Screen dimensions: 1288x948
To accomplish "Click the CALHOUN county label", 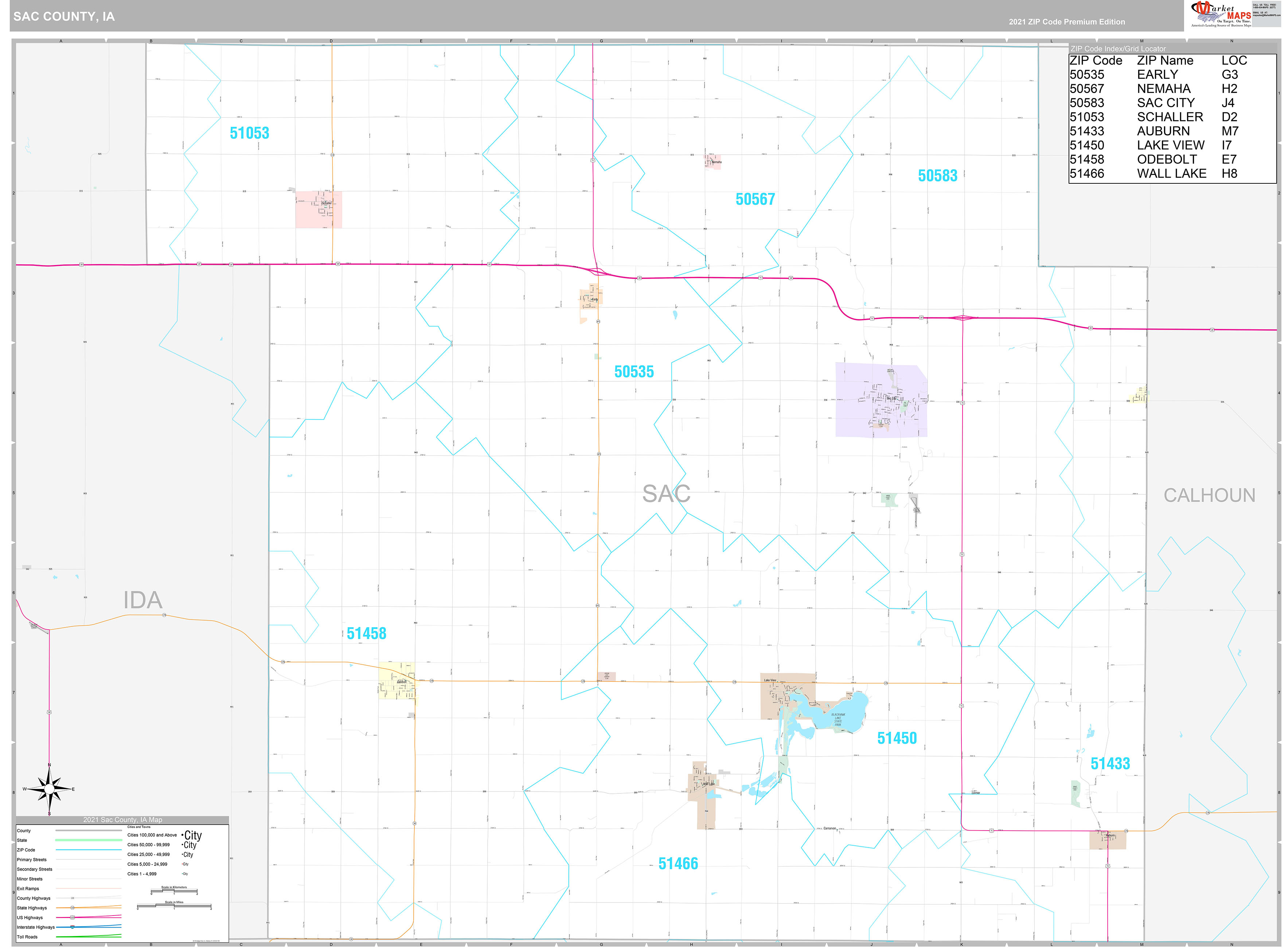I will 1209,495.
